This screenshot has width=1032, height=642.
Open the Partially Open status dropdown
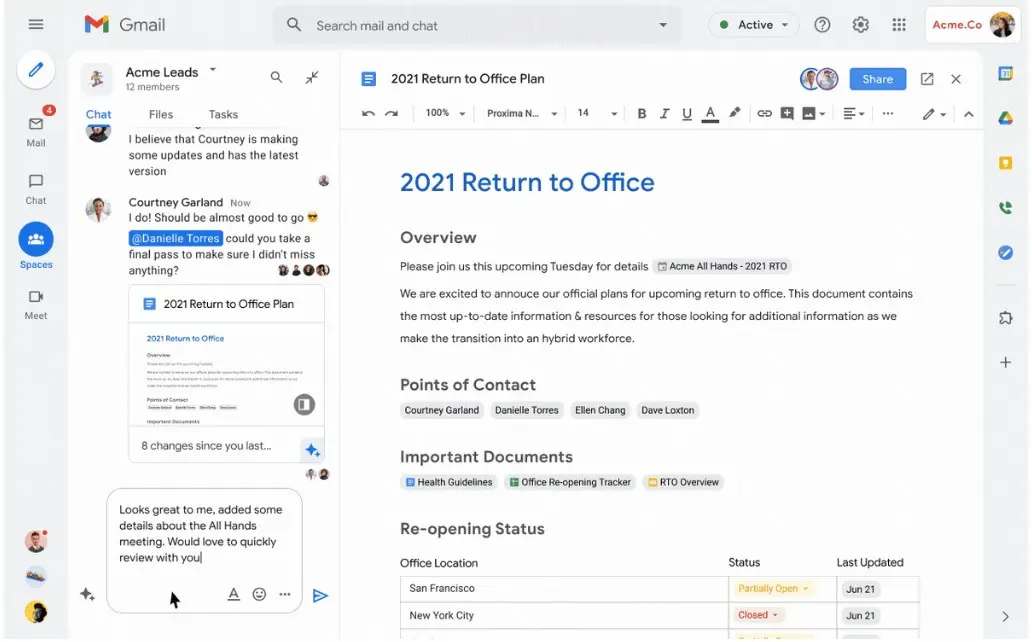click(773, 588)
